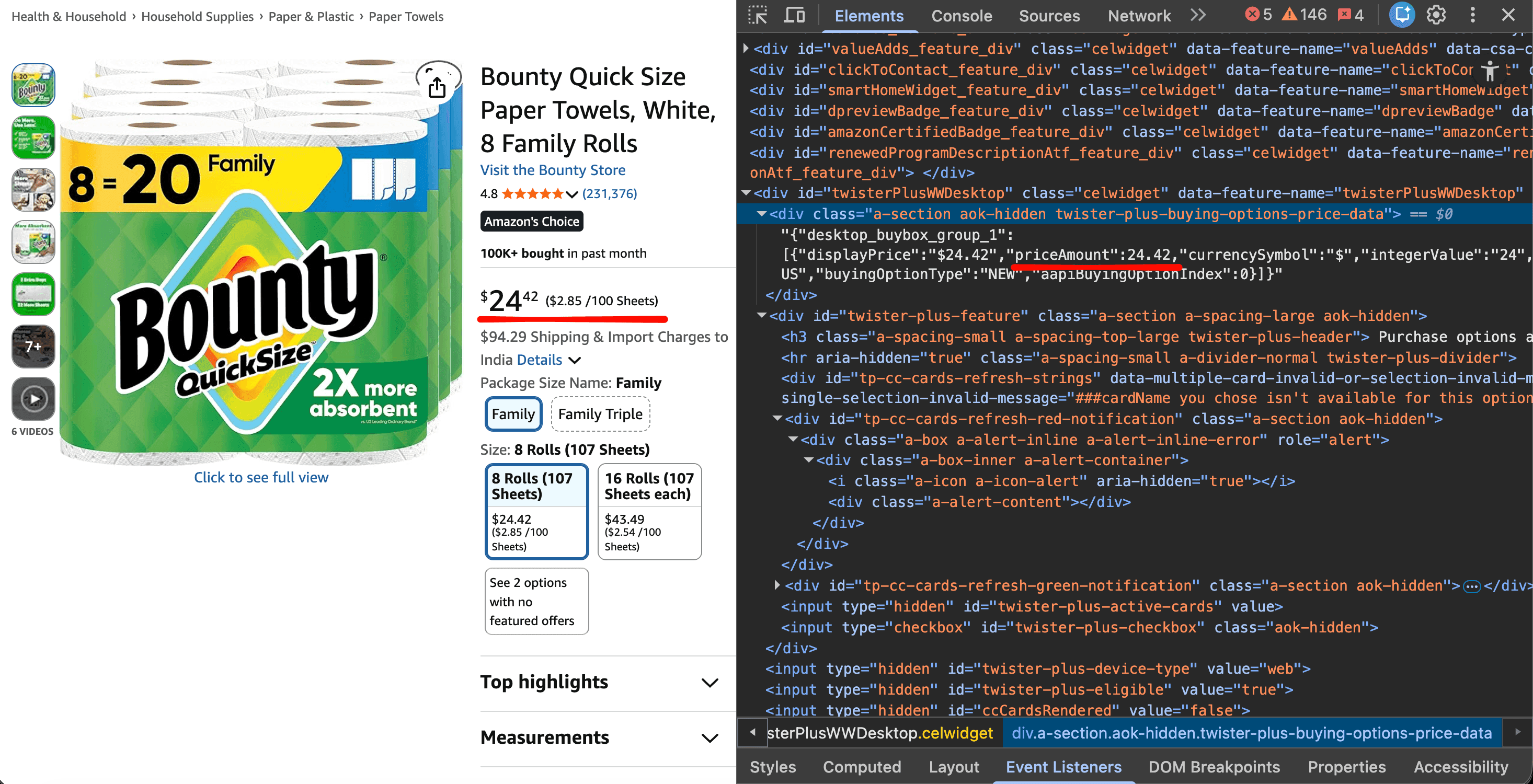The height and width of the screenshot is (784, 1533).
Task: Go to Health & Household breadcrumb
Action: click(x=68, y=16)
